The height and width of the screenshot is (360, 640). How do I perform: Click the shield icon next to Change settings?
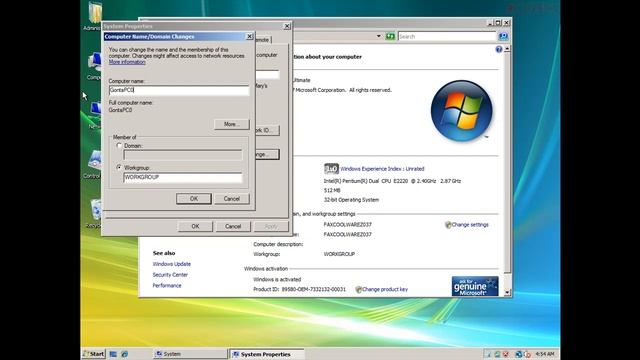(448, 225)
